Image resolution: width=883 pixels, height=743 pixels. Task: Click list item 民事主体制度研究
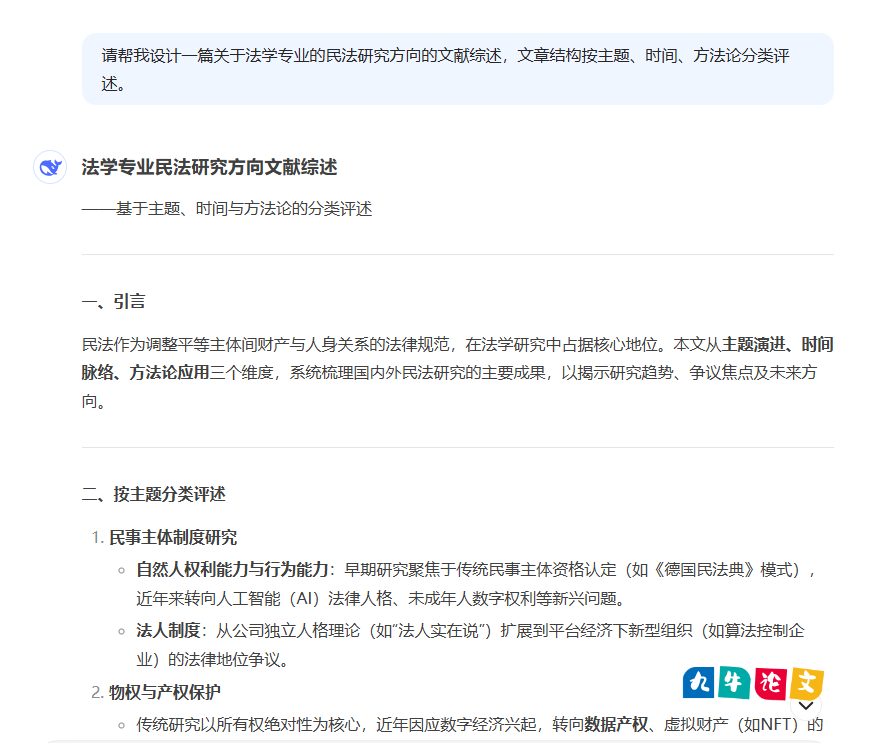(173, 537)
